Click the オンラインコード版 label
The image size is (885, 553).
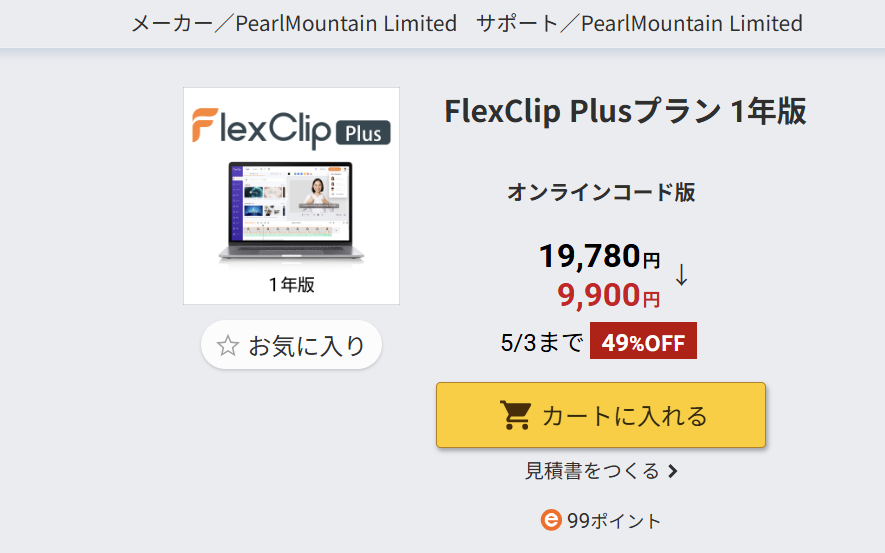601,192
